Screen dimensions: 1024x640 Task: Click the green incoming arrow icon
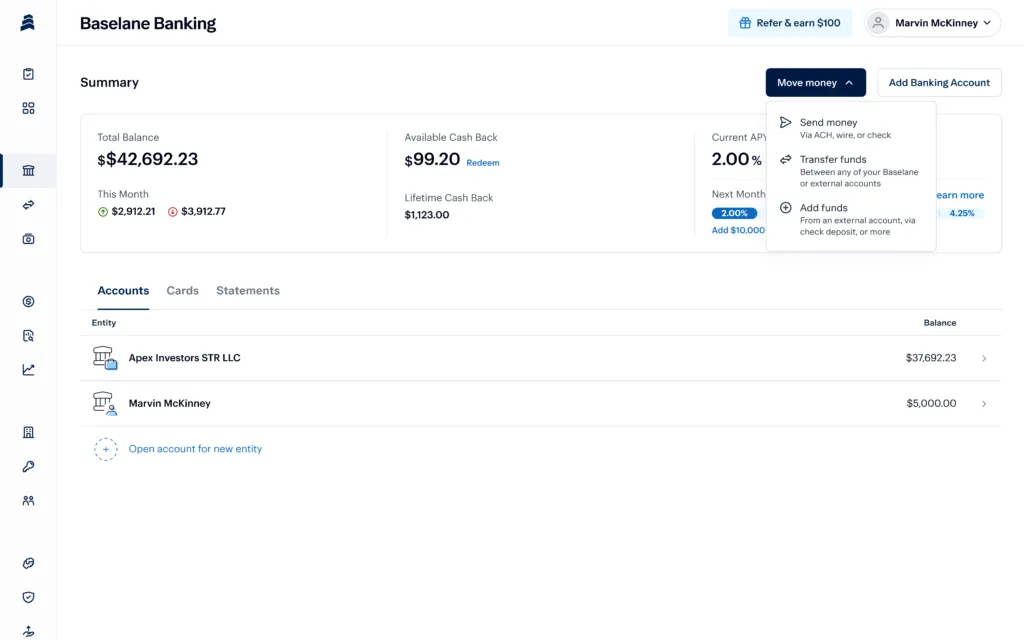103,212
